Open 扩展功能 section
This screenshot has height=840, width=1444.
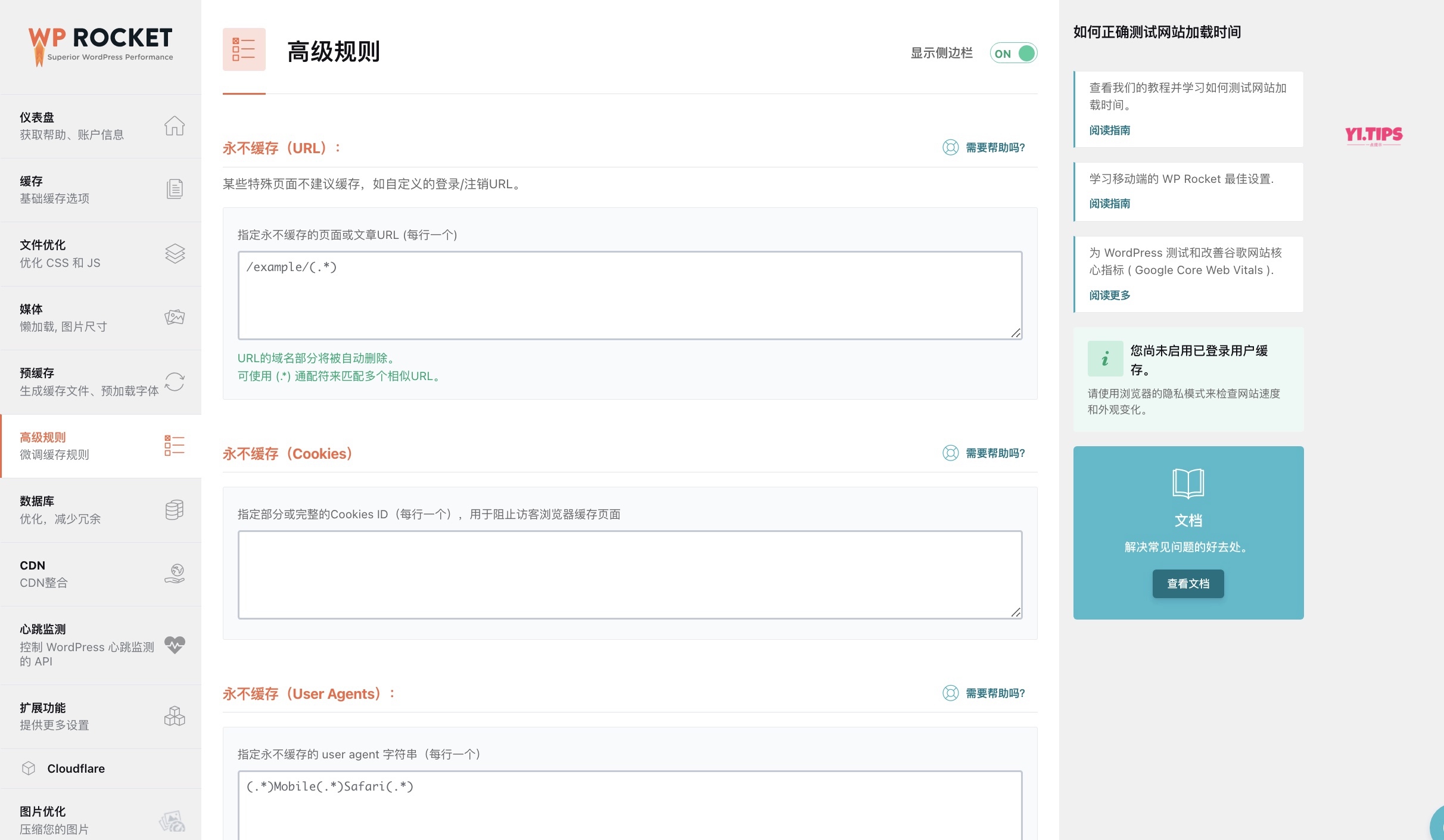click(101, 717)
